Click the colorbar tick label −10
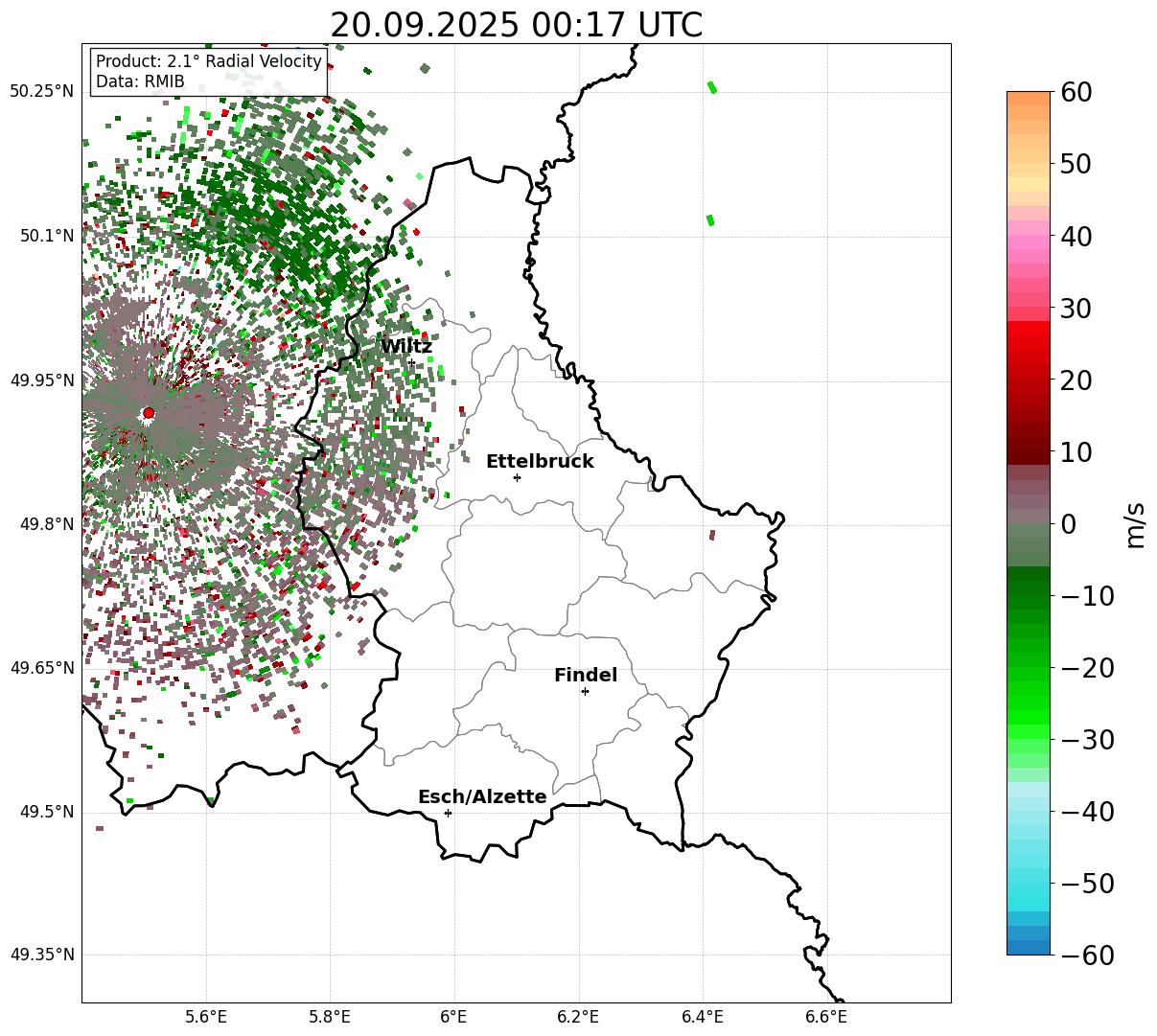 [1087, 595]
